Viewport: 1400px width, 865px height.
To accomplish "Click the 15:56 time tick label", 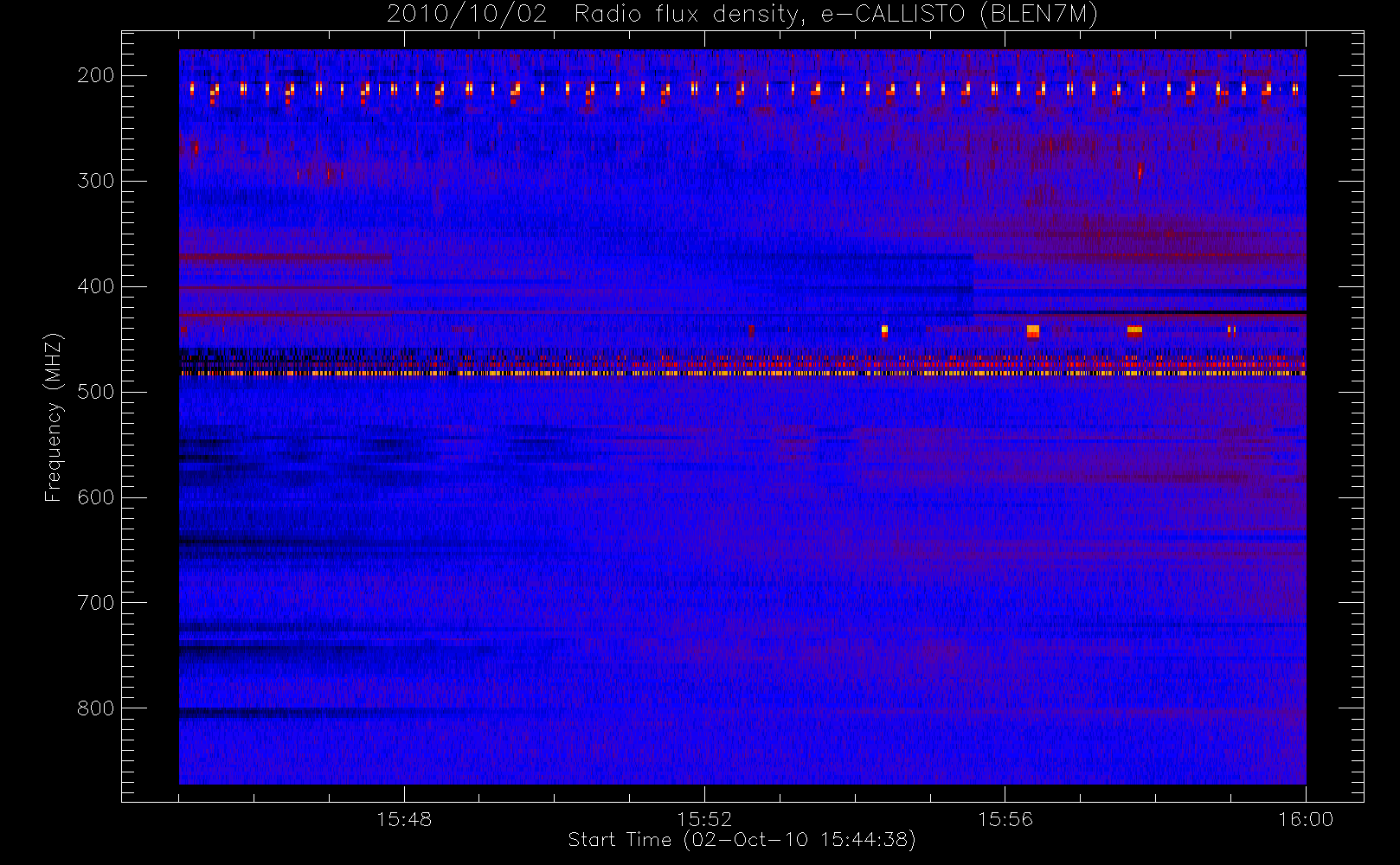I will (x=1005, y=819).
